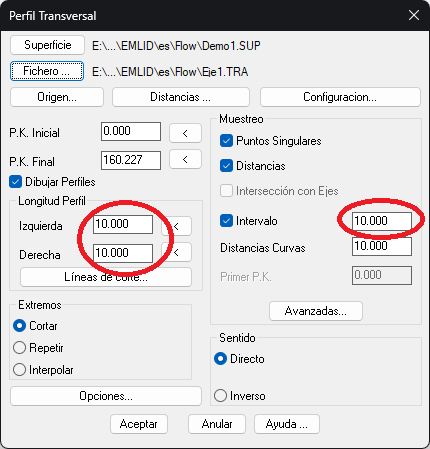Open the Distancias ... dialog
Screen dimensions: 430x449
point(181,97)
